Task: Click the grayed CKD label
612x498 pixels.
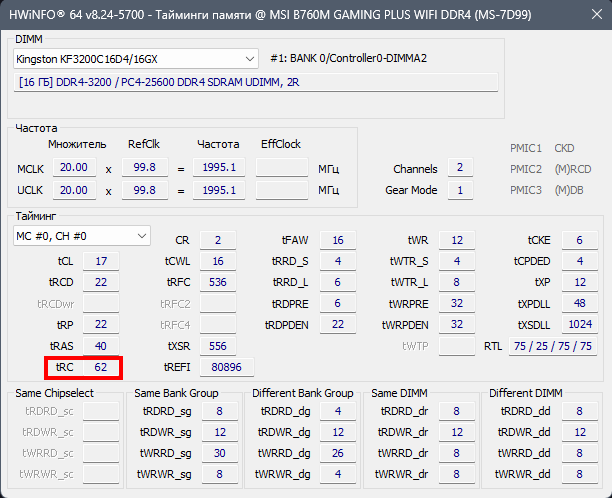Action: (564, 148)
